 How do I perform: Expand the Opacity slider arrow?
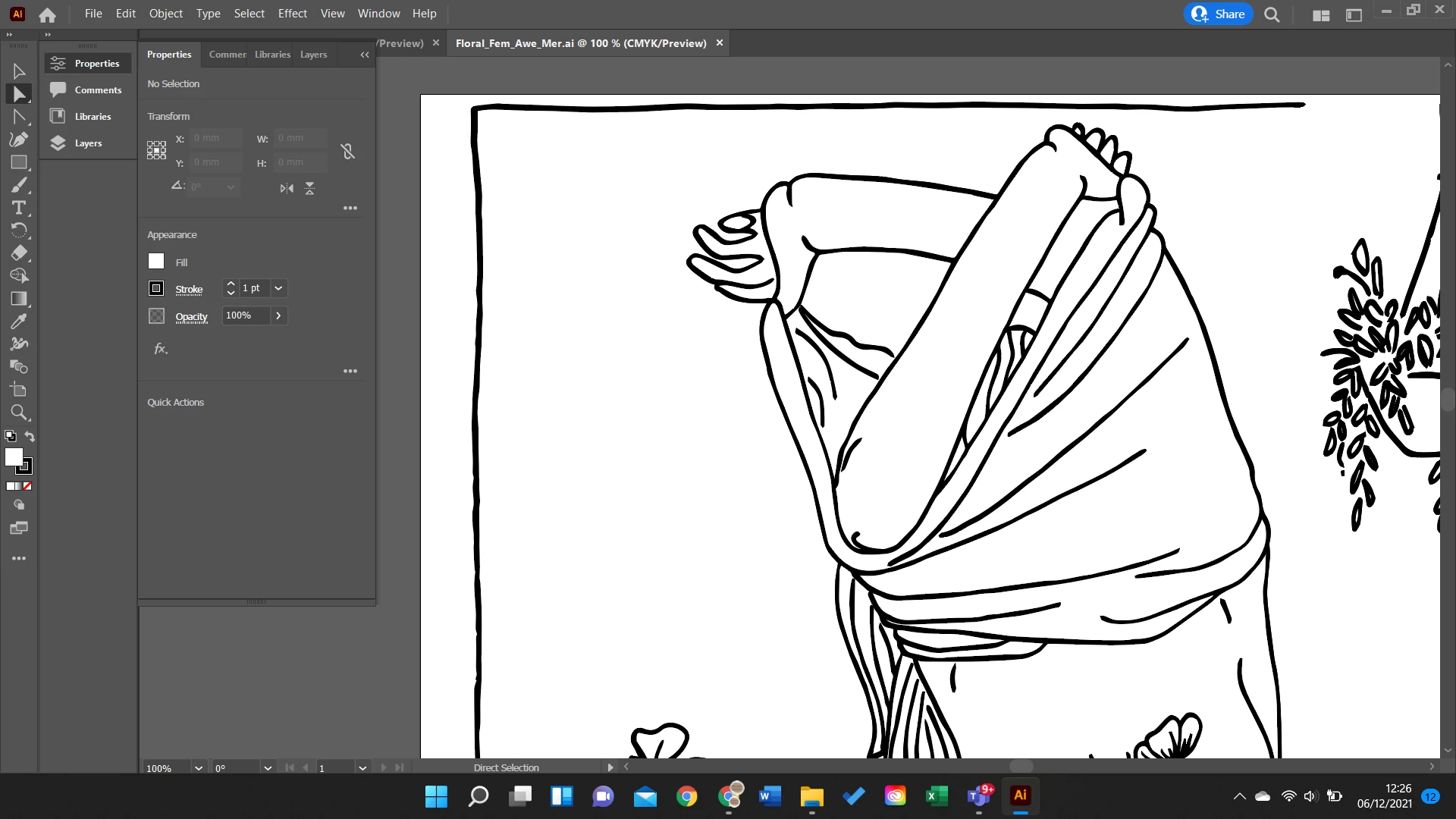point(278,315)
